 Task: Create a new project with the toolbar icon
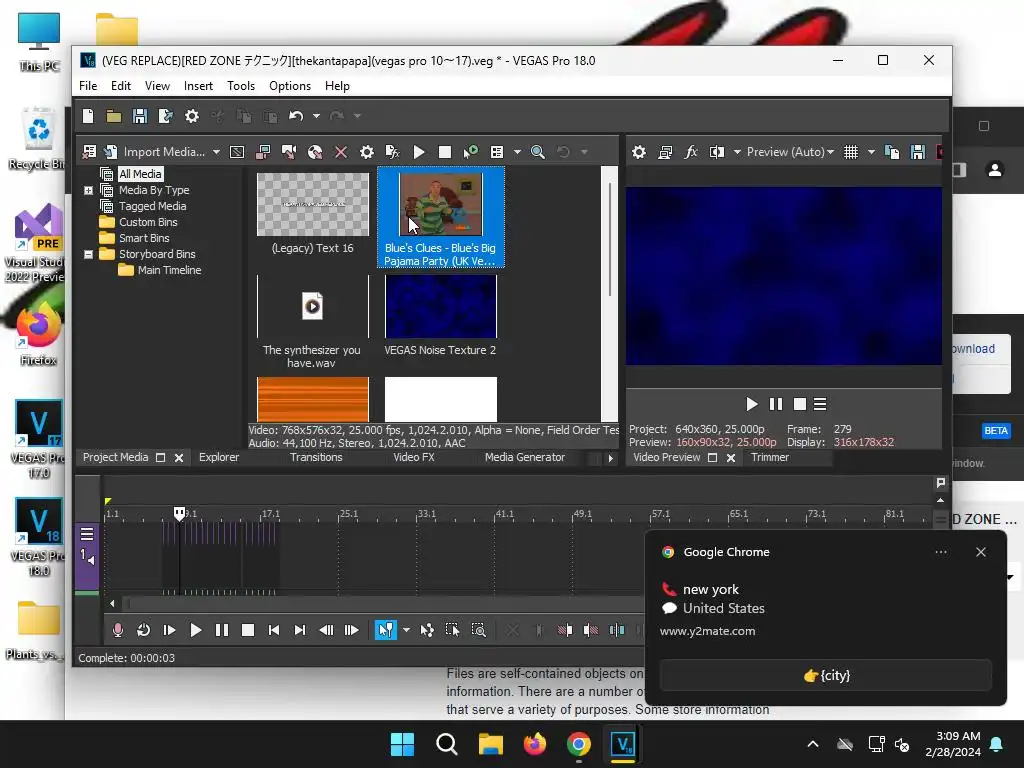pyautogui.click(x=88, y=116)
